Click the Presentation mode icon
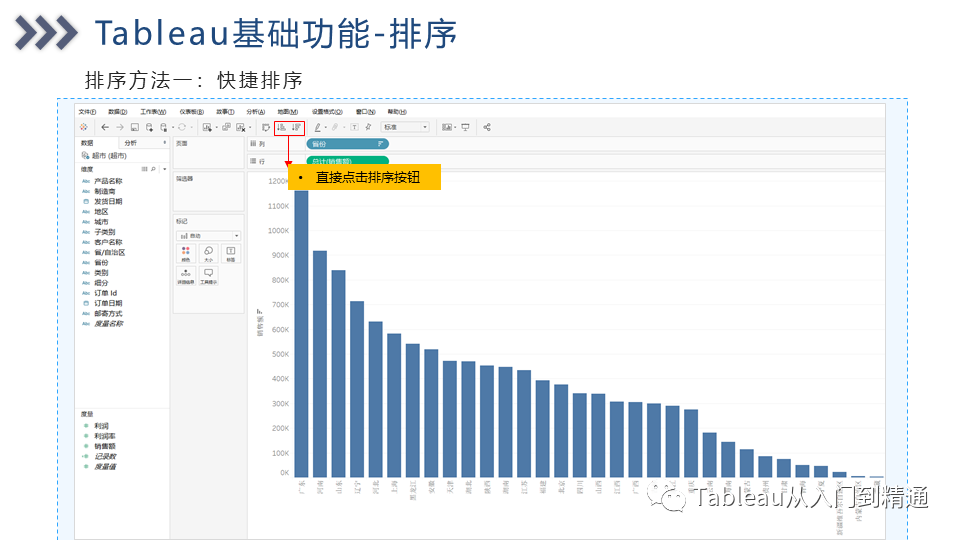The image size is (960, 540). click(x=465, y=127)
